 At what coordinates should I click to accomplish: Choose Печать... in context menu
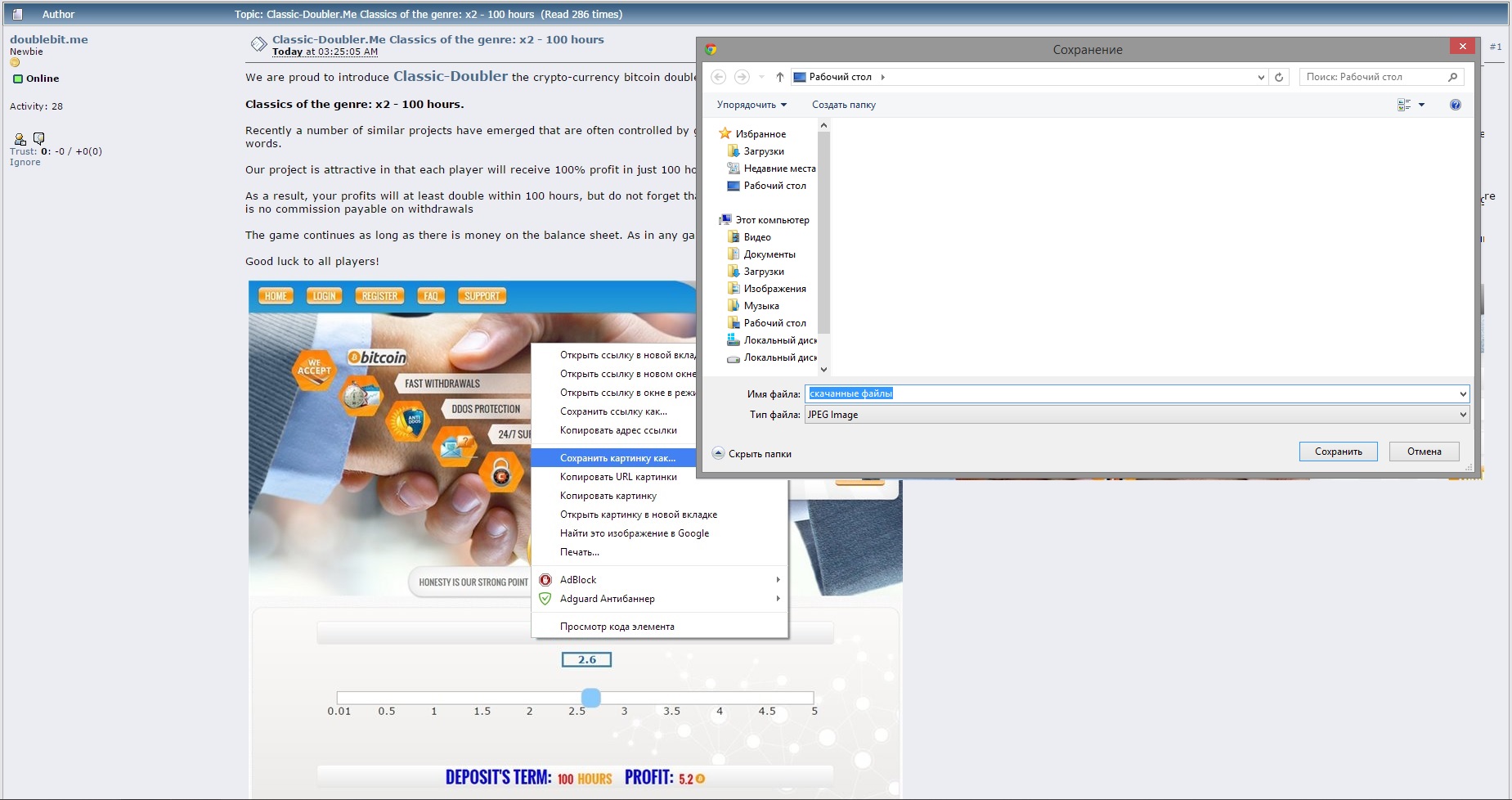click(580, 552)
